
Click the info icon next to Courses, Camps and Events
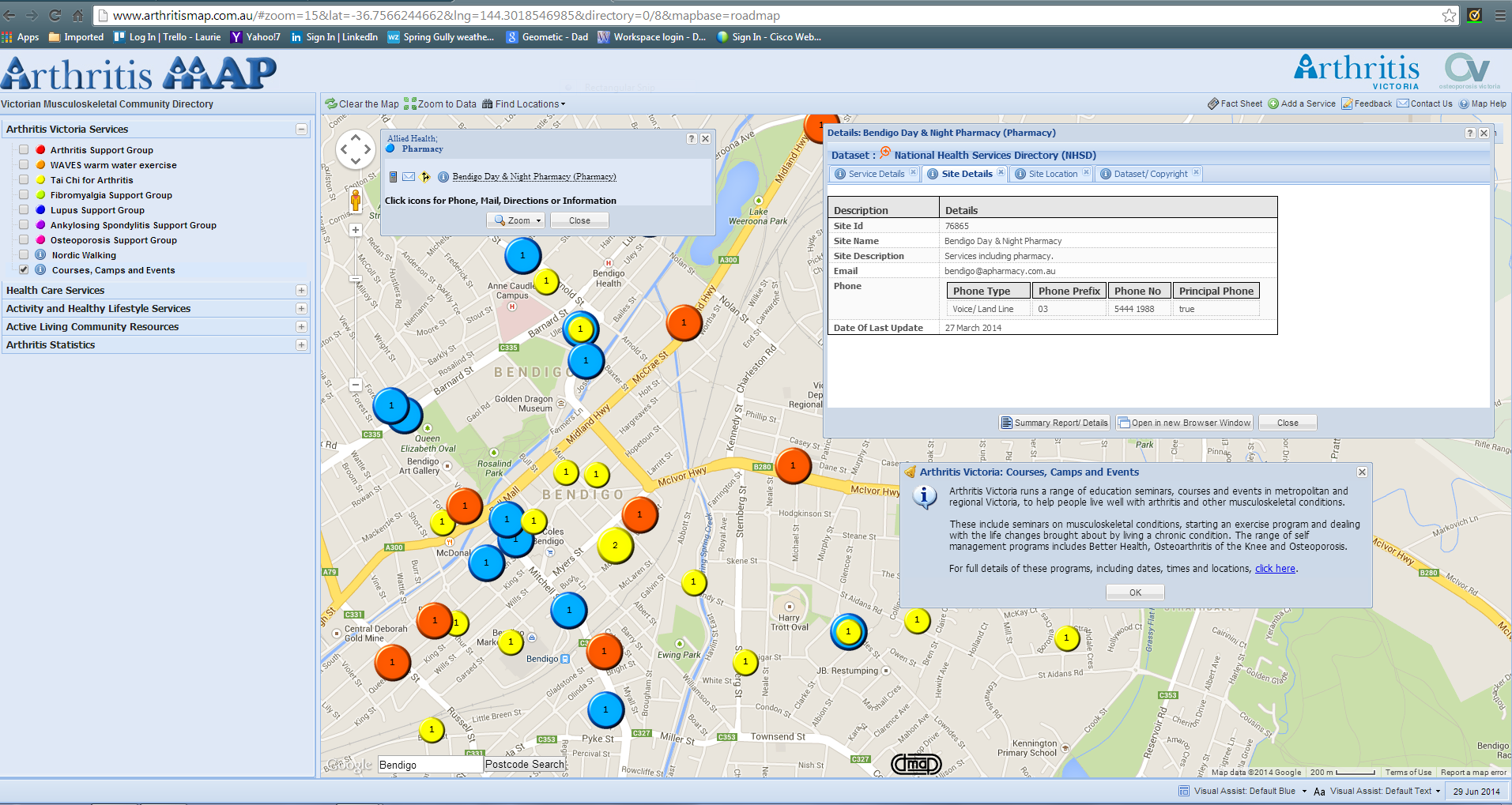pos(40,269)
